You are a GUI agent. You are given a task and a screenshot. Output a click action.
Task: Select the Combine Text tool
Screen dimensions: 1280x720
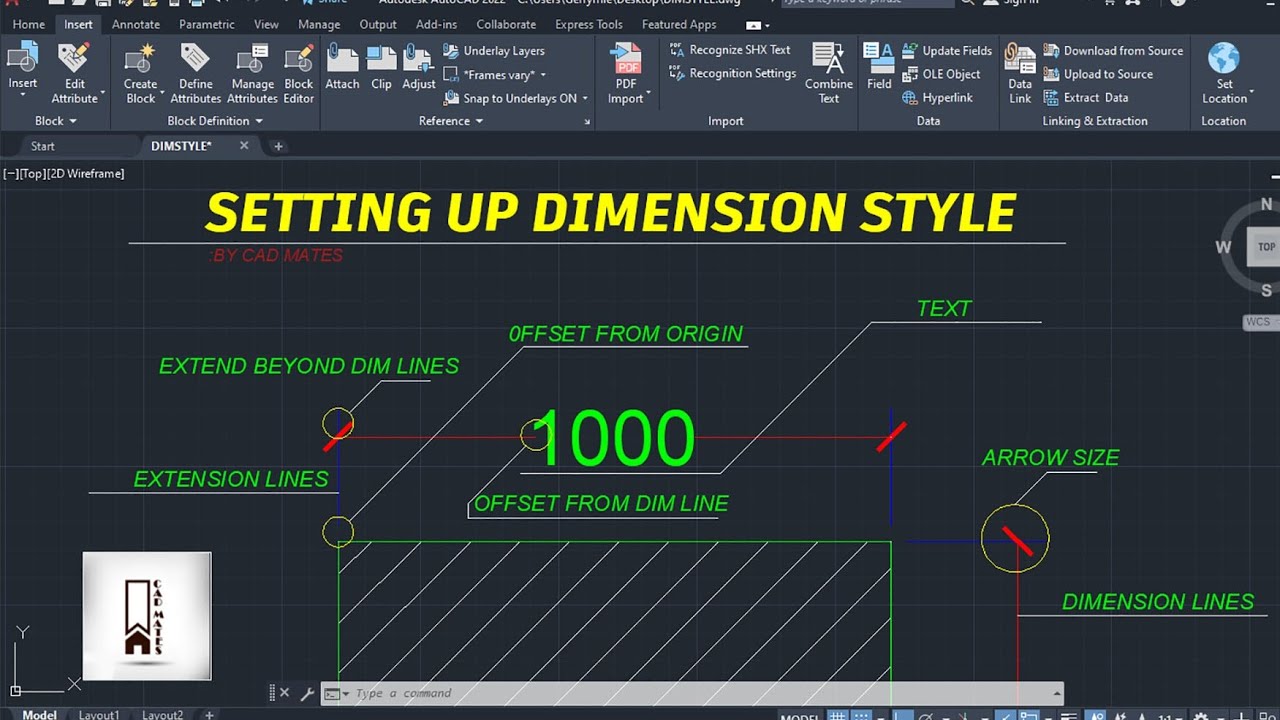(829, 74)
